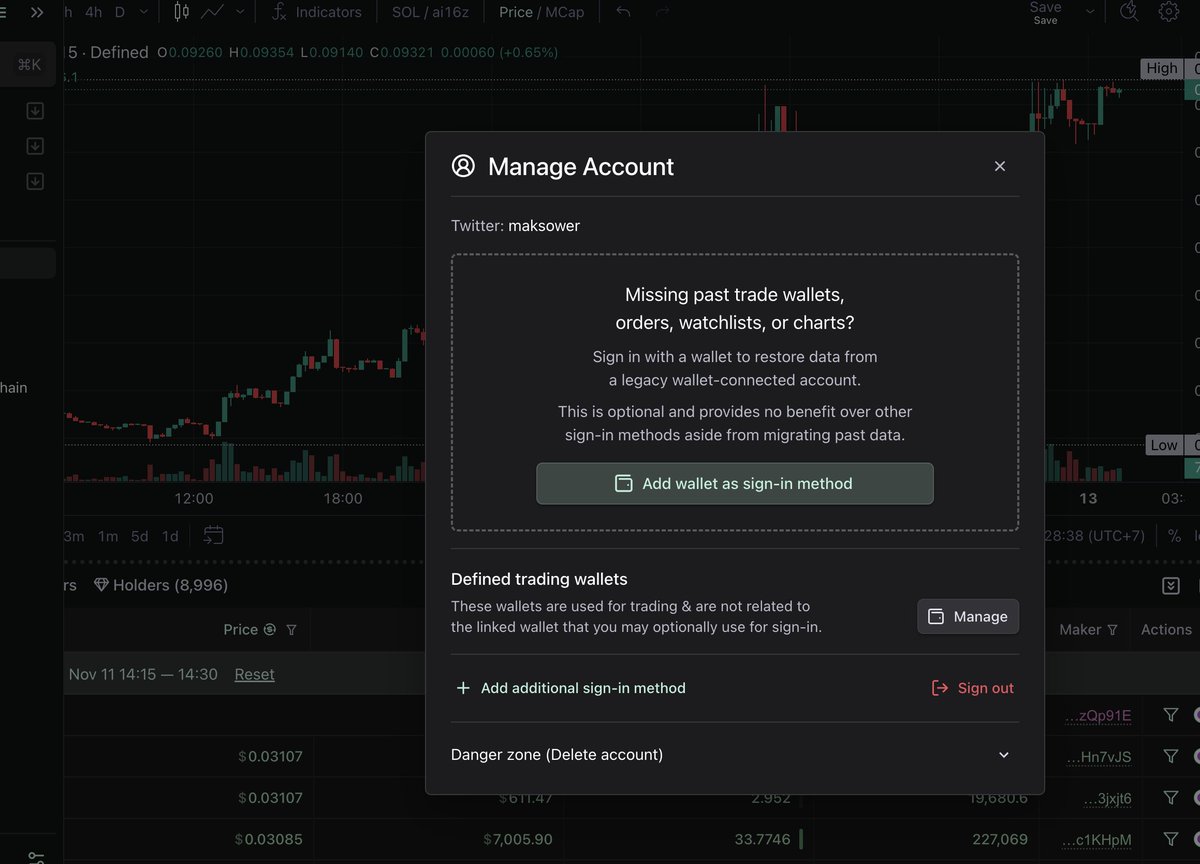1200x864 pixels.
Task: Click the 33.7746 amount cell
Action: coord(763,839)
